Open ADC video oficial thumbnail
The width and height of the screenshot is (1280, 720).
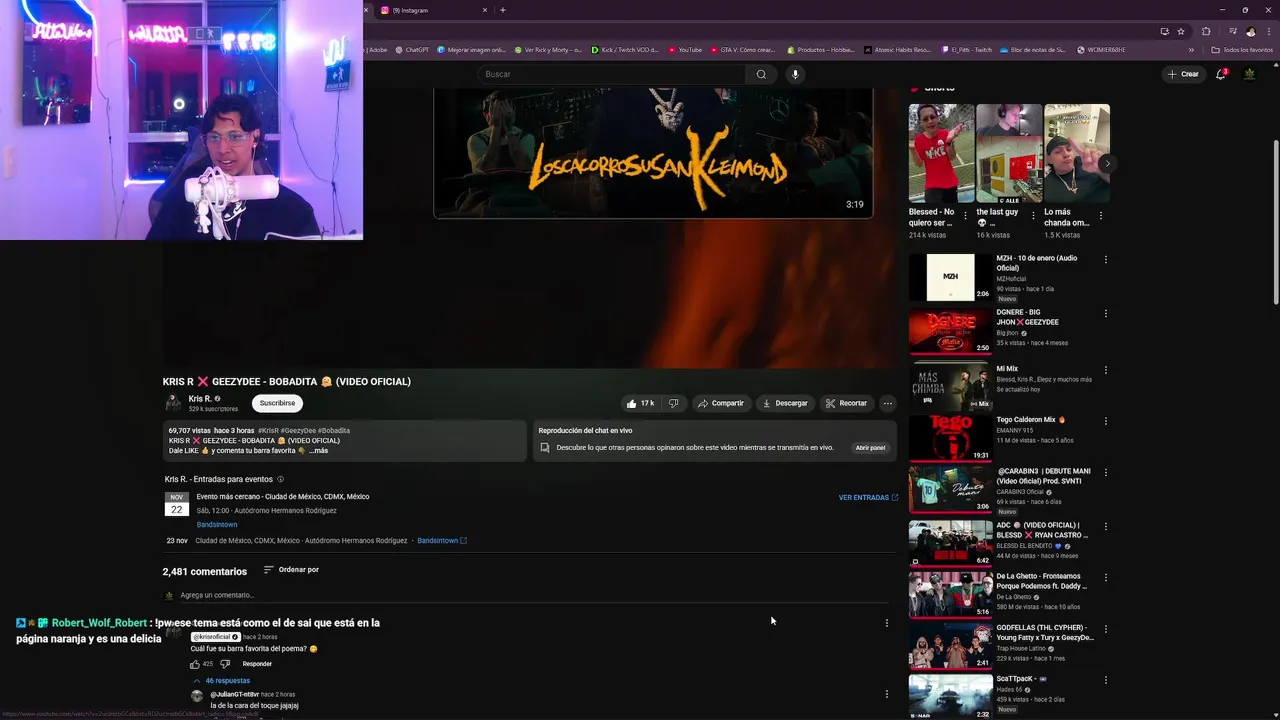tap(950, 543)
